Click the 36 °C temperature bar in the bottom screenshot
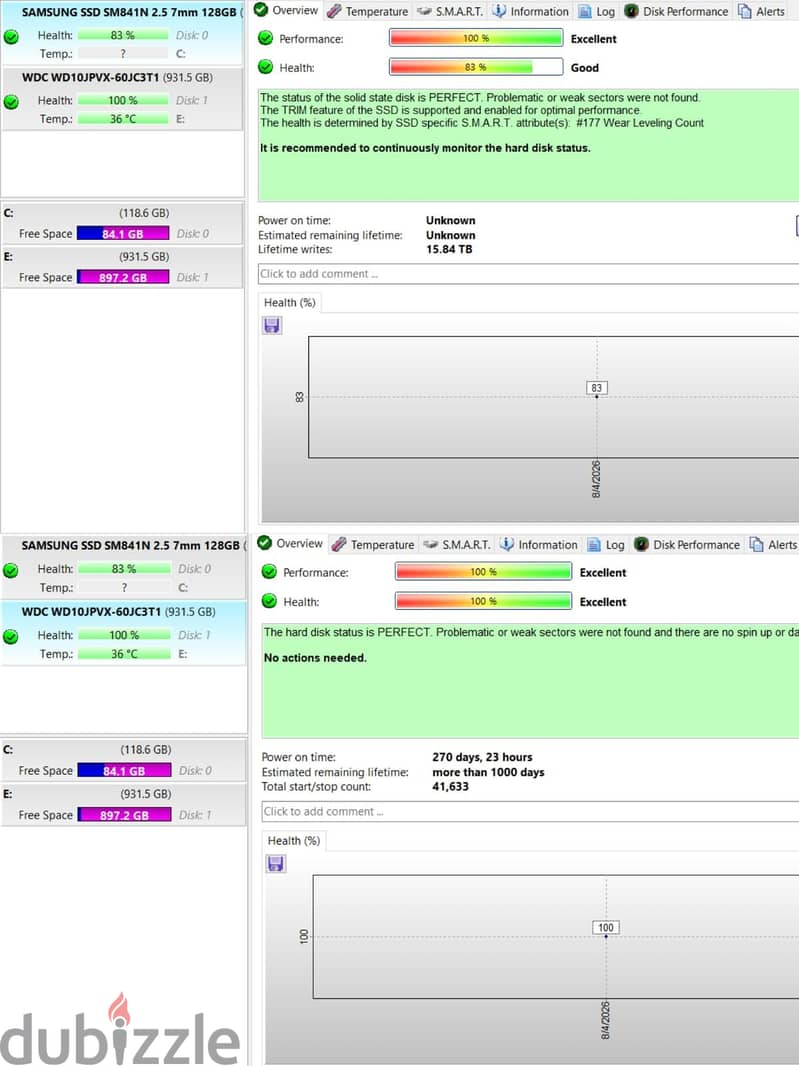The height and width of the screenshot is (1066, 799). coord(124,654)
